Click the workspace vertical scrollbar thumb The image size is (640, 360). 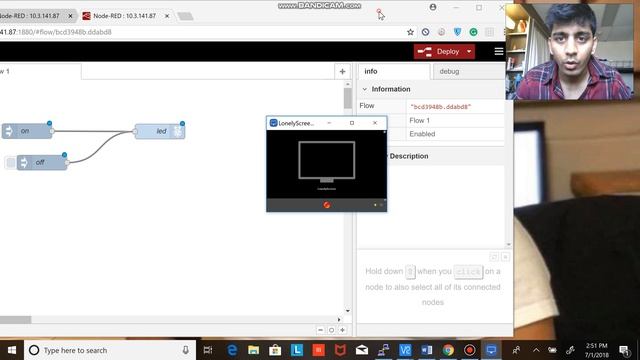[x=347, y=98]
